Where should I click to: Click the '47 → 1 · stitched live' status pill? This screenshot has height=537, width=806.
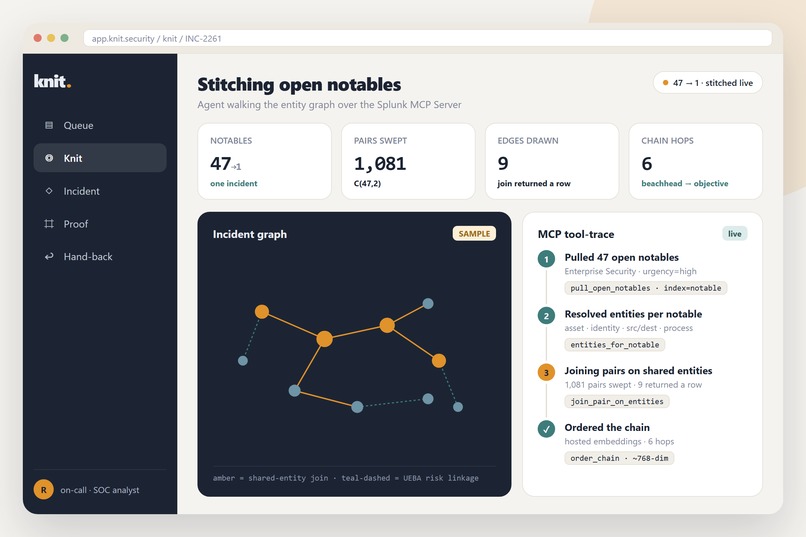tap(707, 83)
